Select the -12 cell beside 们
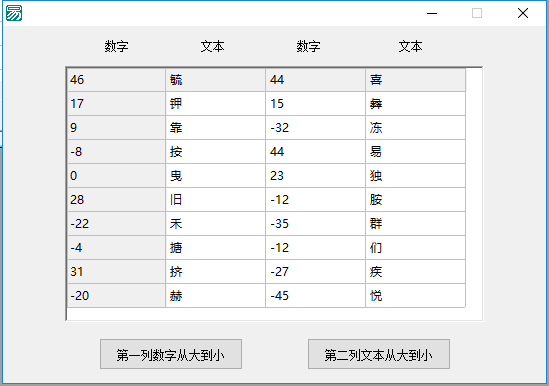Screen dimensions: 549x386 pos(316,248)
